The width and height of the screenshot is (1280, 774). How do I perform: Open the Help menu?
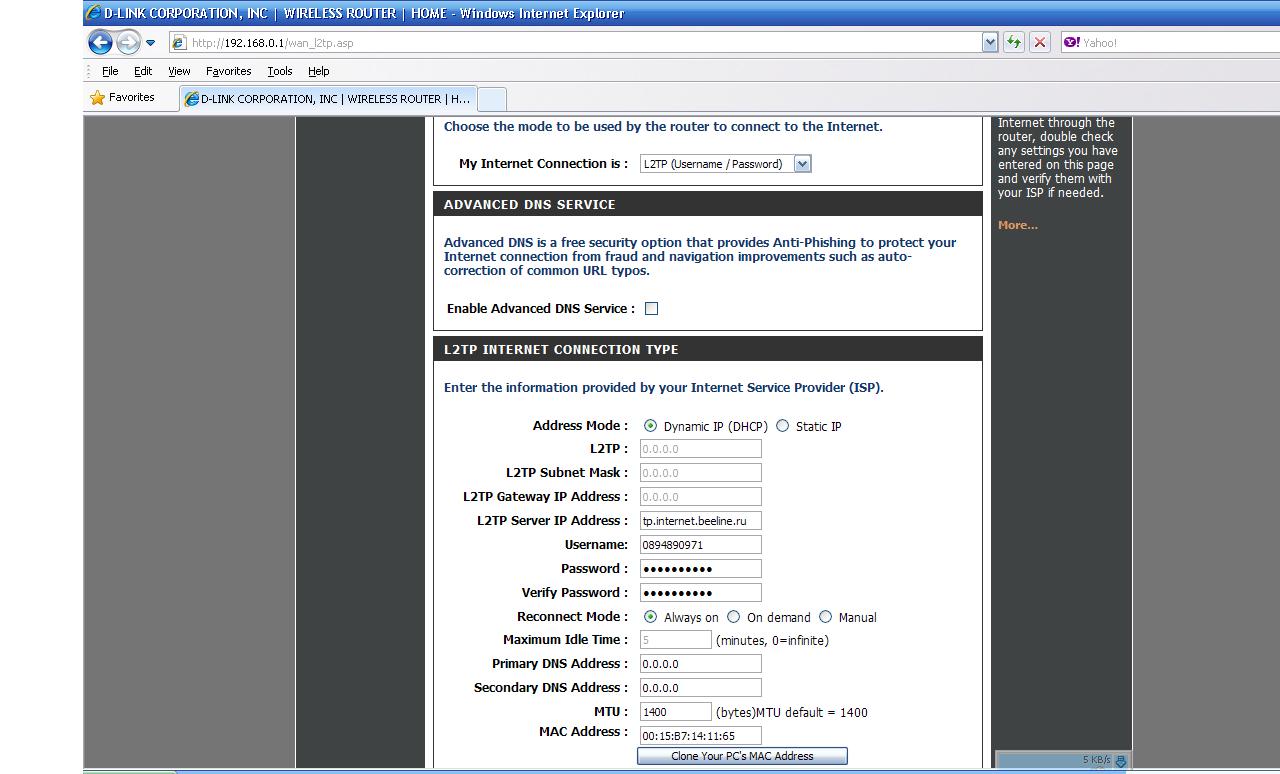(x=318, y=71)
